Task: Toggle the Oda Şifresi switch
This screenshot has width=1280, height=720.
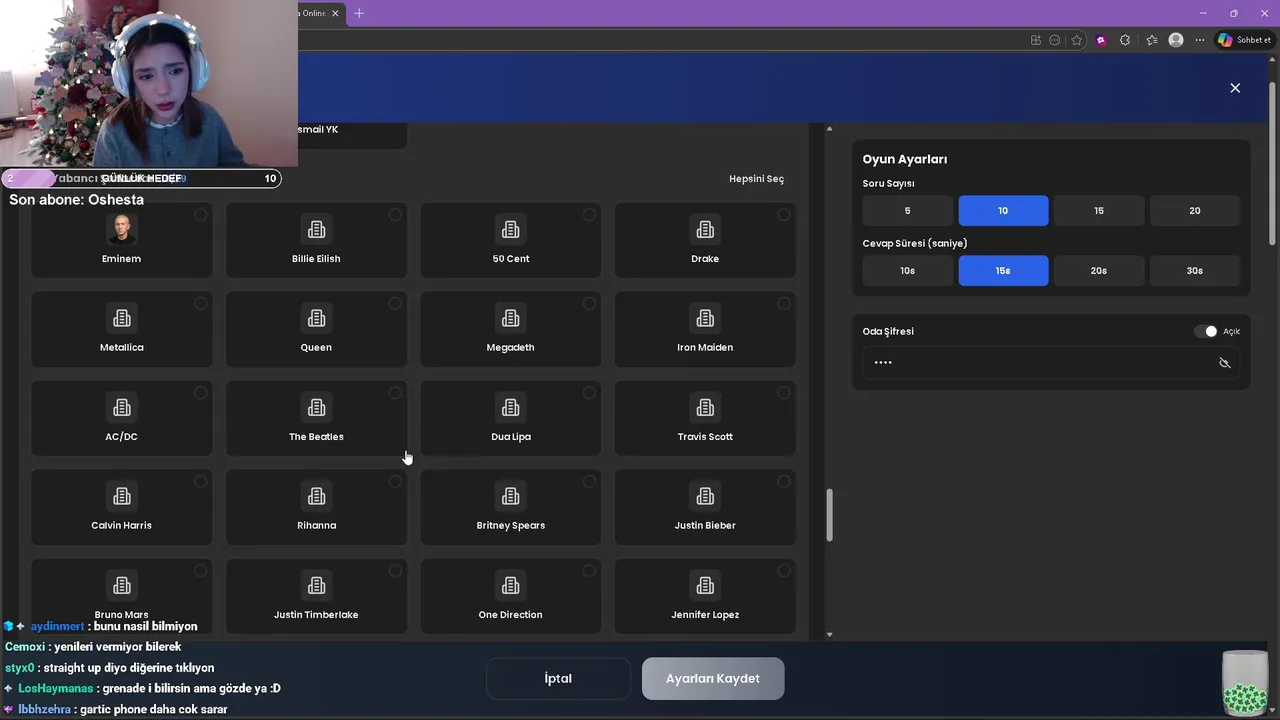Action: 1206,331
